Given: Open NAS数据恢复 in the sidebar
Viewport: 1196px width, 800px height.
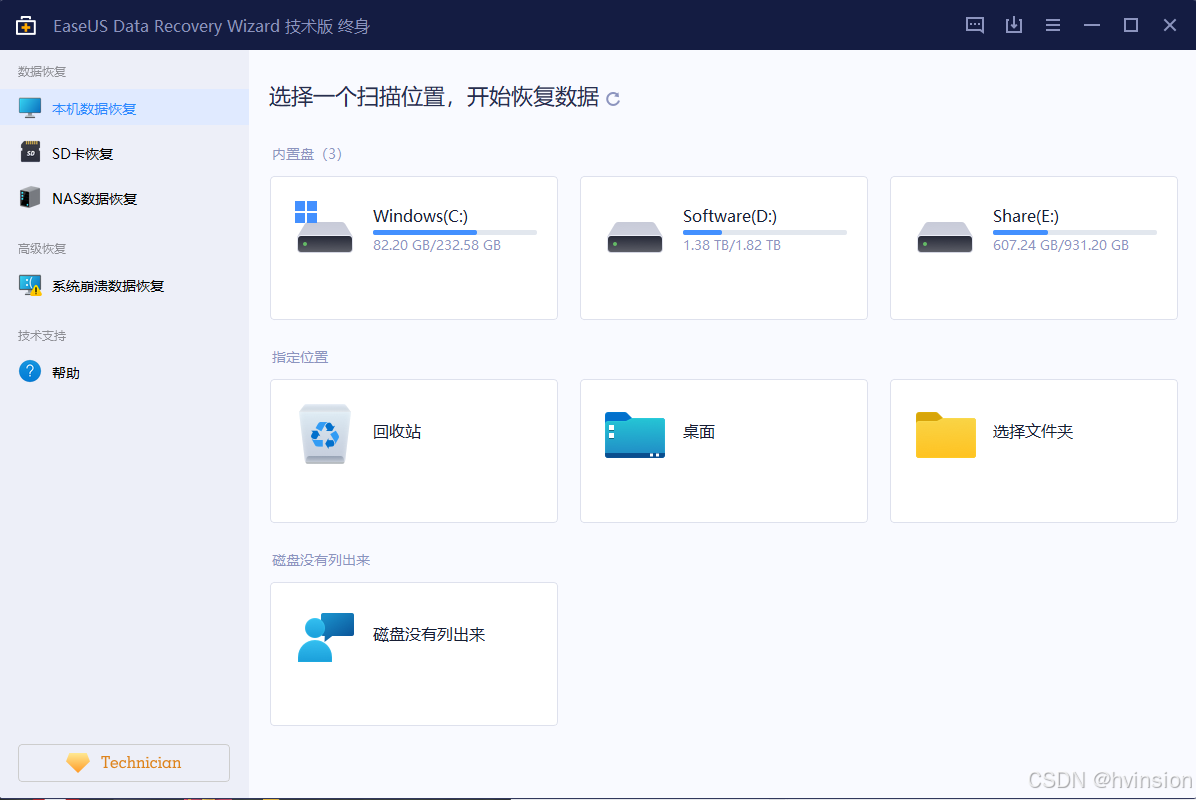Looking at the screenshot, I should (x=124, y=198).
